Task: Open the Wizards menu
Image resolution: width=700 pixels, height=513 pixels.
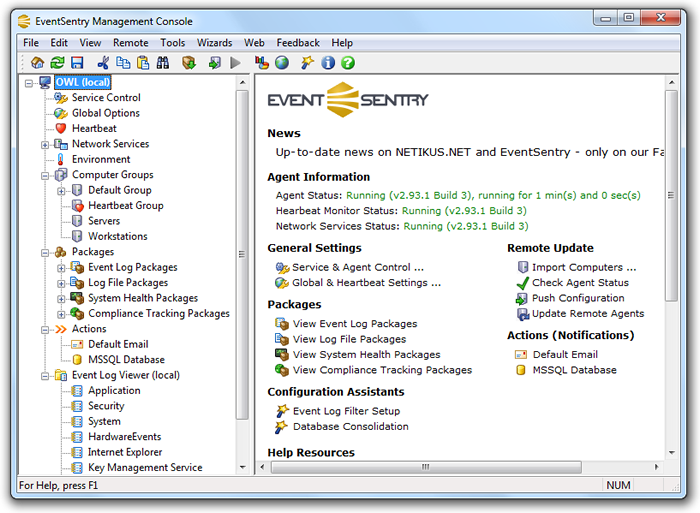Action: tap(215, 43)
